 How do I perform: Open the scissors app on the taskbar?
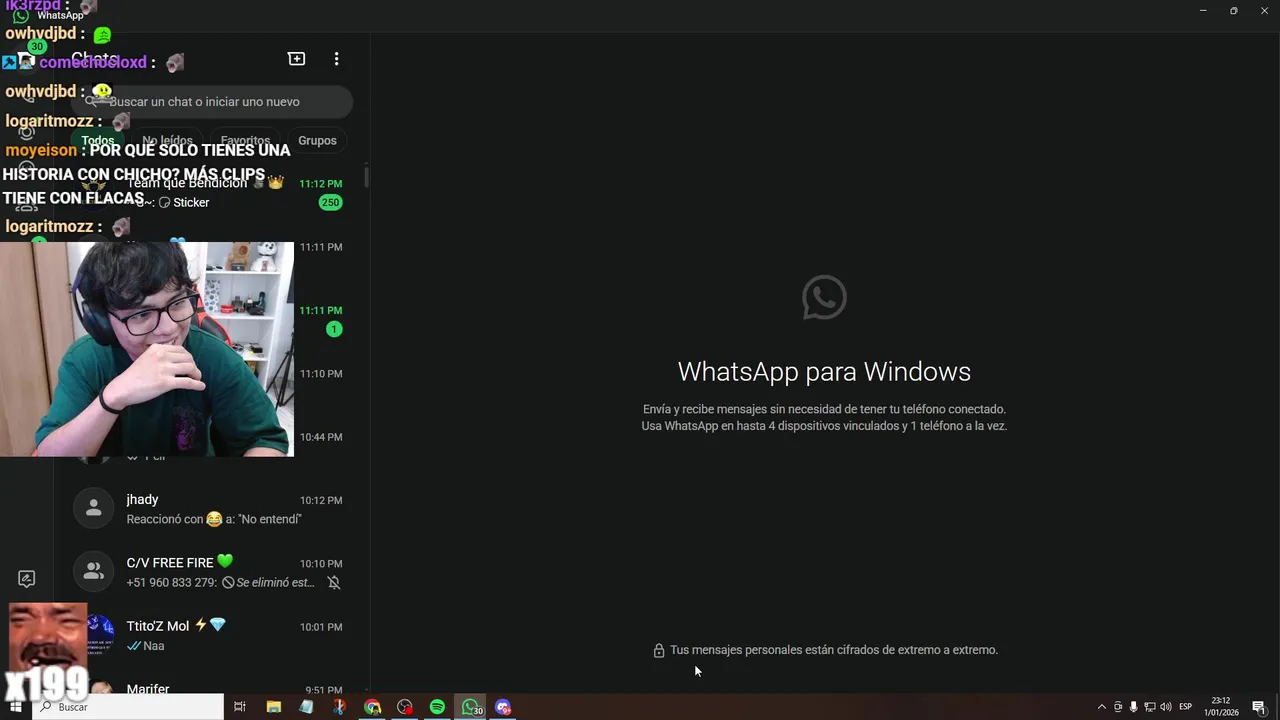pos(339,707)
